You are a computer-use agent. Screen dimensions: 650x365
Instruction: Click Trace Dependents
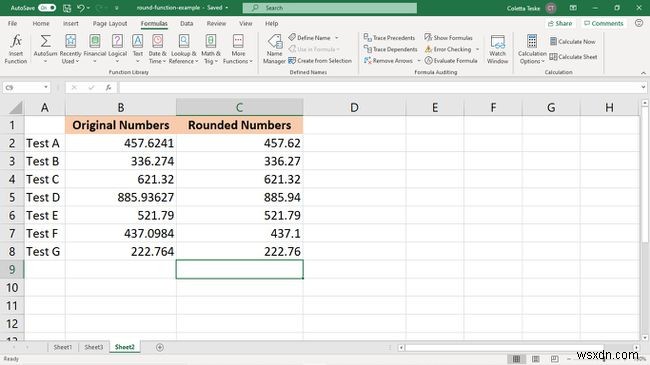click(390, 49)
